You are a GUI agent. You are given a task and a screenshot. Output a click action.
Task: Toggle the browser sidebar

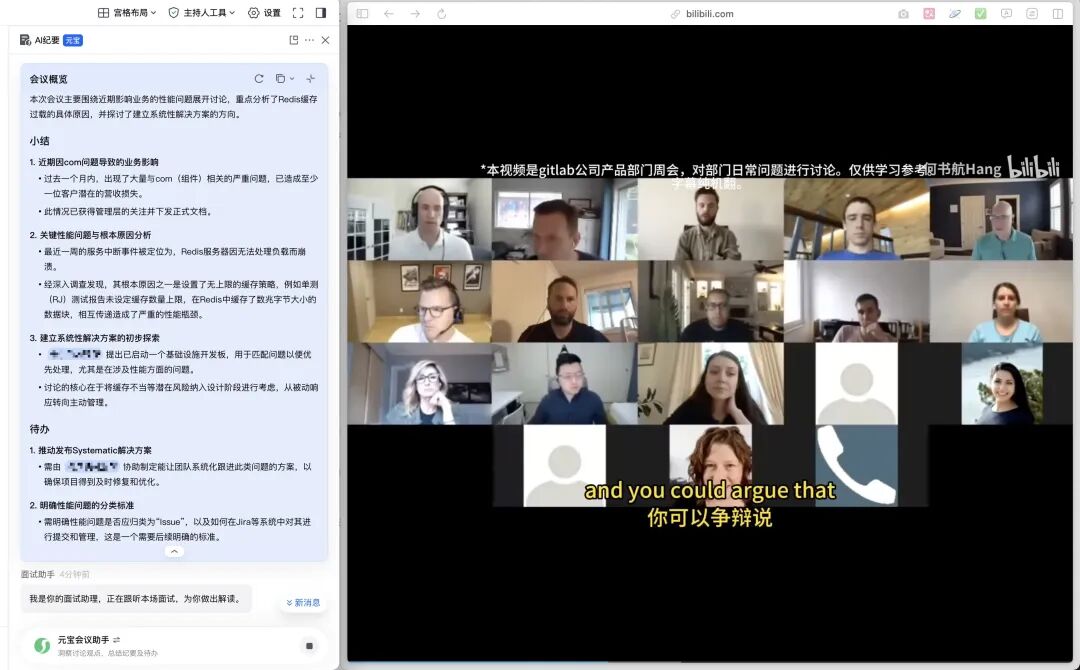(362, 14)
